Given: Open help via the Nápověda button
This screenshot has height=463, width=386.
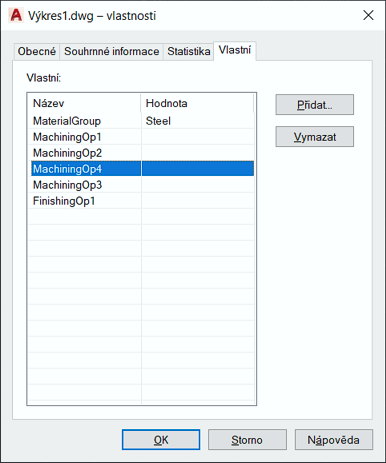Looking at the screenshot, I should [334, 440].
